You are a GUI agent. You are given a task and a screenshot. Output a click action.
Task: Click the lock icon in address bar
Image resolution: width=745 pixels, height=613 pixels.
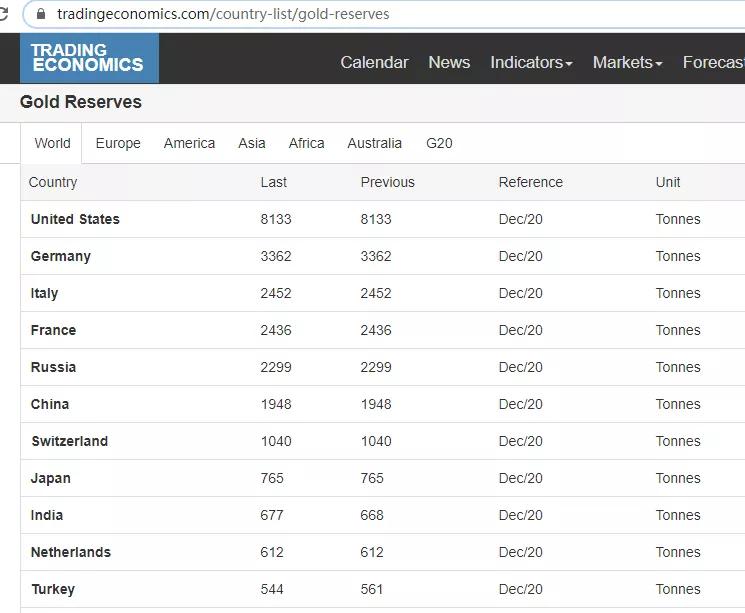[41, 14]
